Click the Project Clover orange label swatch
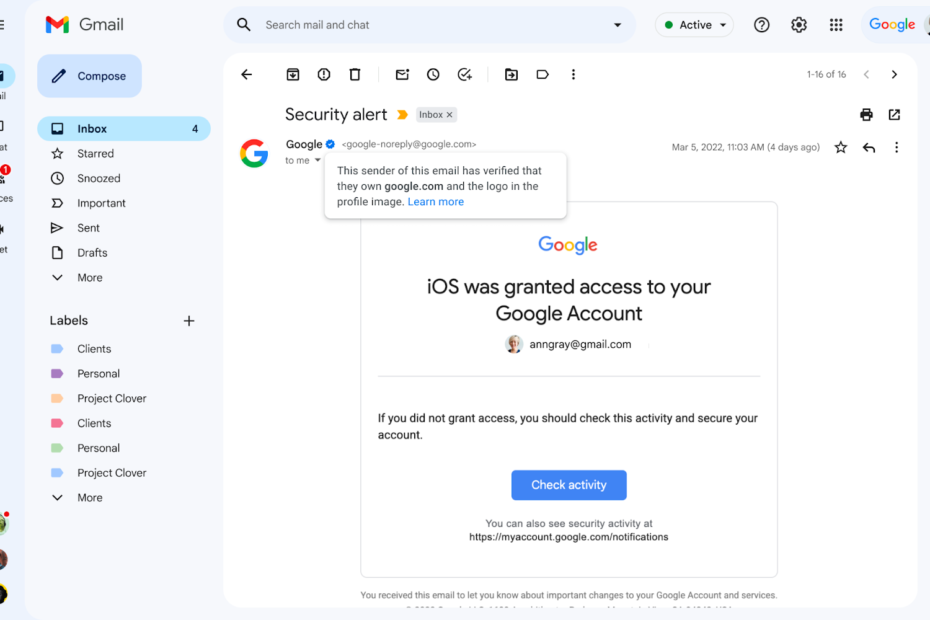The width and height of the screenshot is (930, 620). point(57,399)
